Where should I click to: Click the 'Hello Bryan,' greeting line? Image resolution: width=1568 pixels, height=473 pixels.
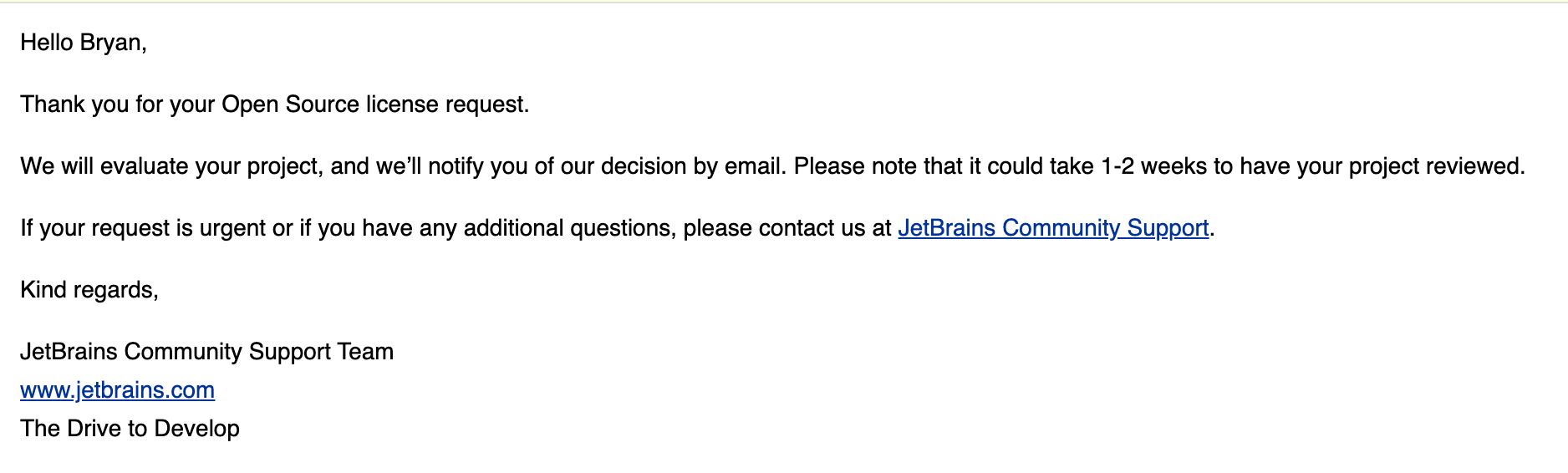point(84,42)
